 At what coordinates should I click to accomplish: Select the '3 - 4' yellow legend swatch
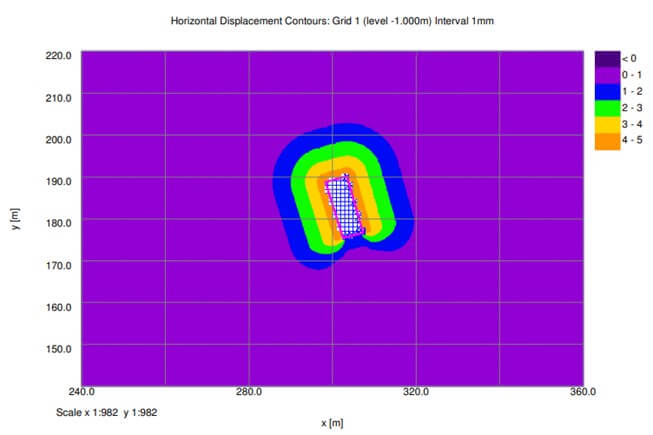coord(607,126)
